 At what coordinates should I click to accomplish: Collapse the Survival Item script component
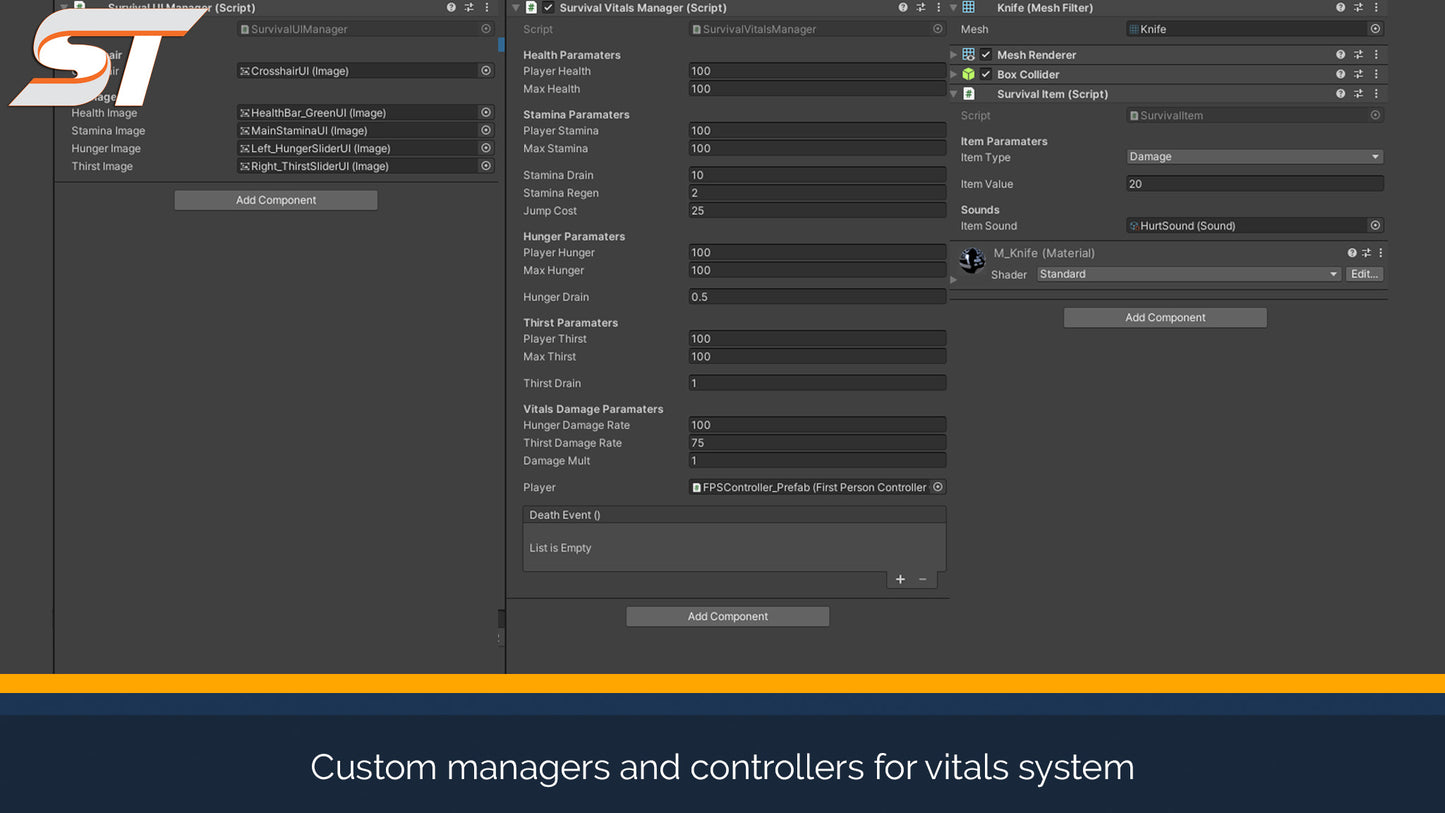tap(953, 93)
